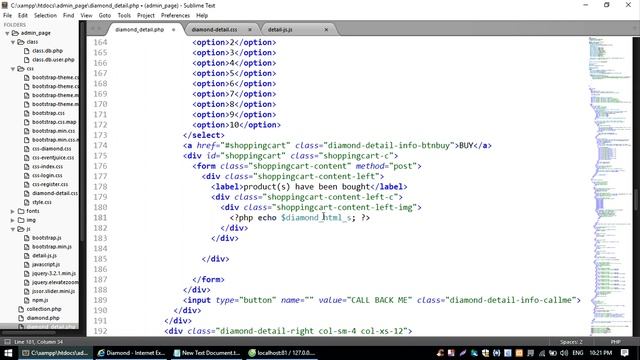Open the View menu
640x360 pixels.
pos(87,16)
